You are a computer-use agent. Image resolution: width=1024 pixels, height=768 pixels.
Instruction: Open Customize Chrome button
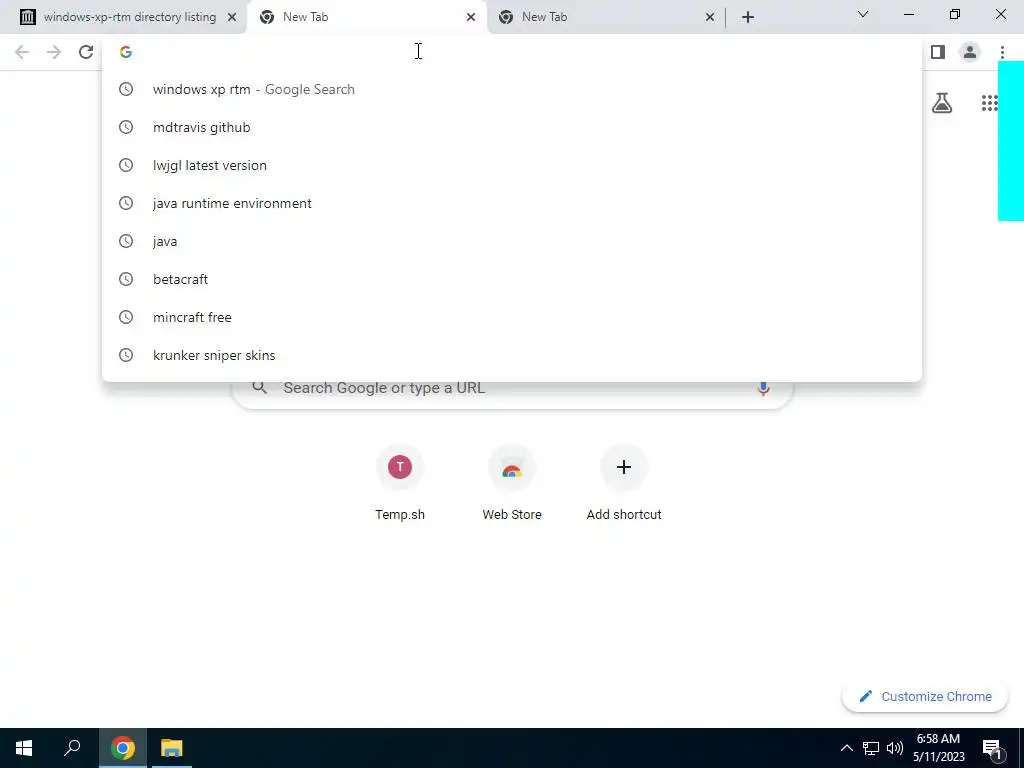click(925, 696)
